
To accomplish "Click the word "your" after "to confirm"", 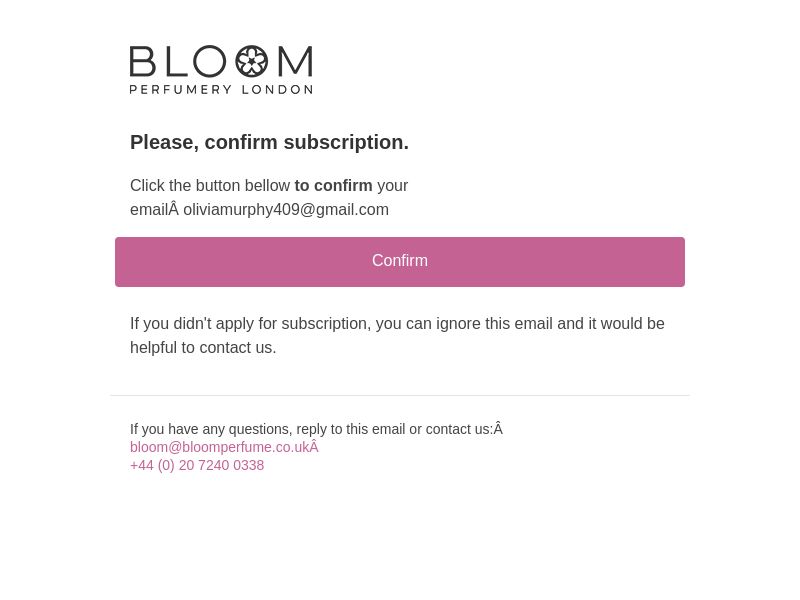I will (x=392, y=186).
